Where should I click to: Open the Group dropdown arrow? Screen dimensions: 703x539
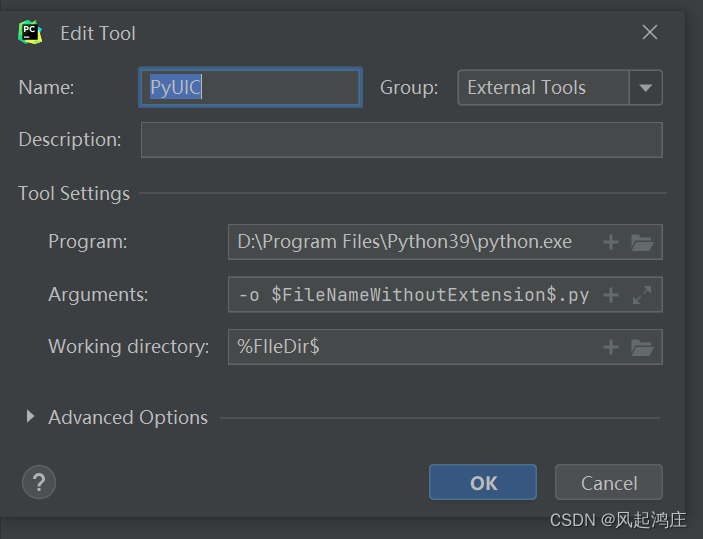(645, 88)
